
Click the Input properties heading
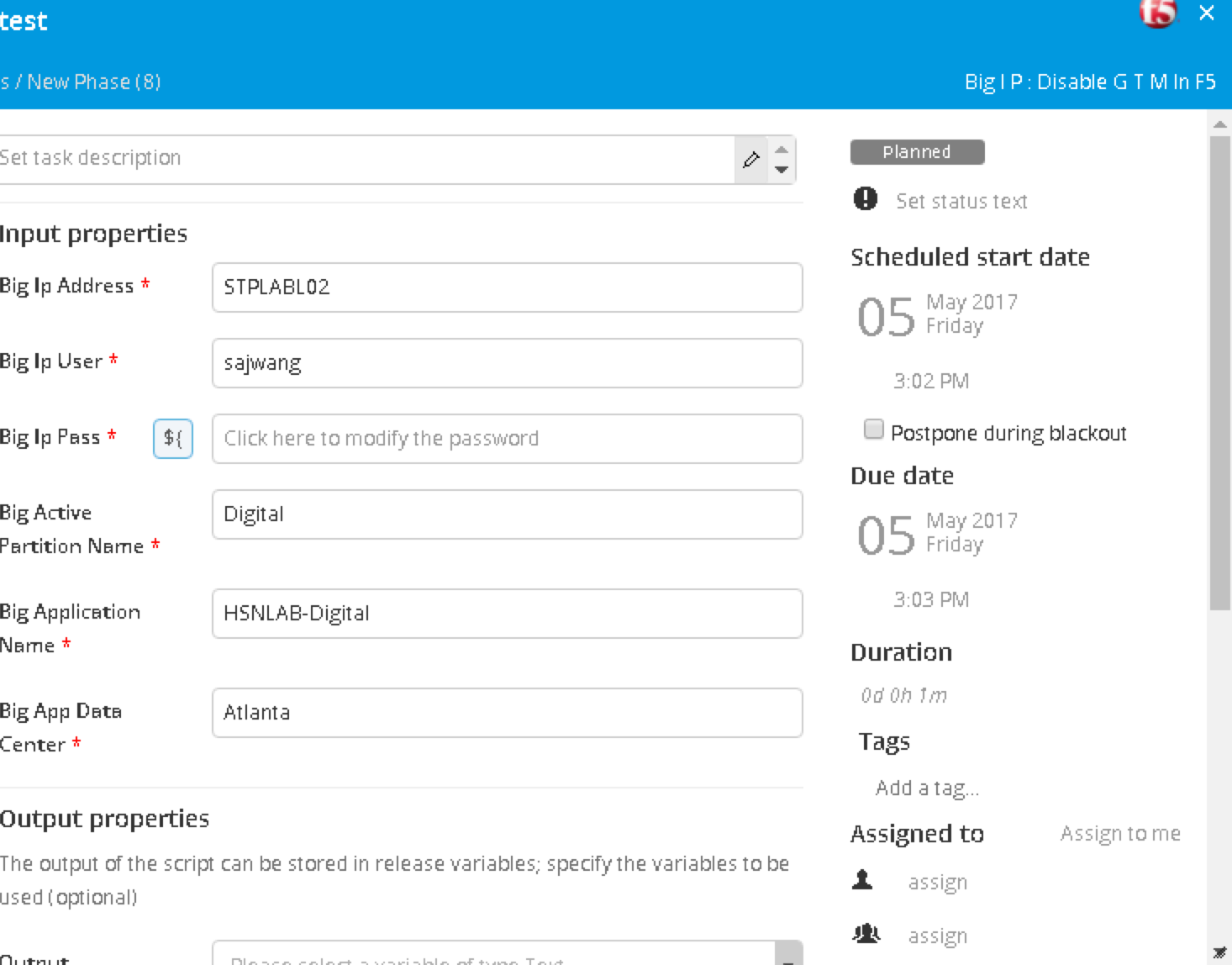(93, 234)
